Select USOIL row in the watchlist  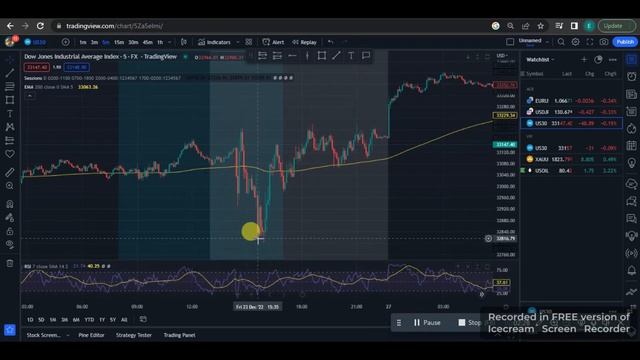[x=571, y=171]
